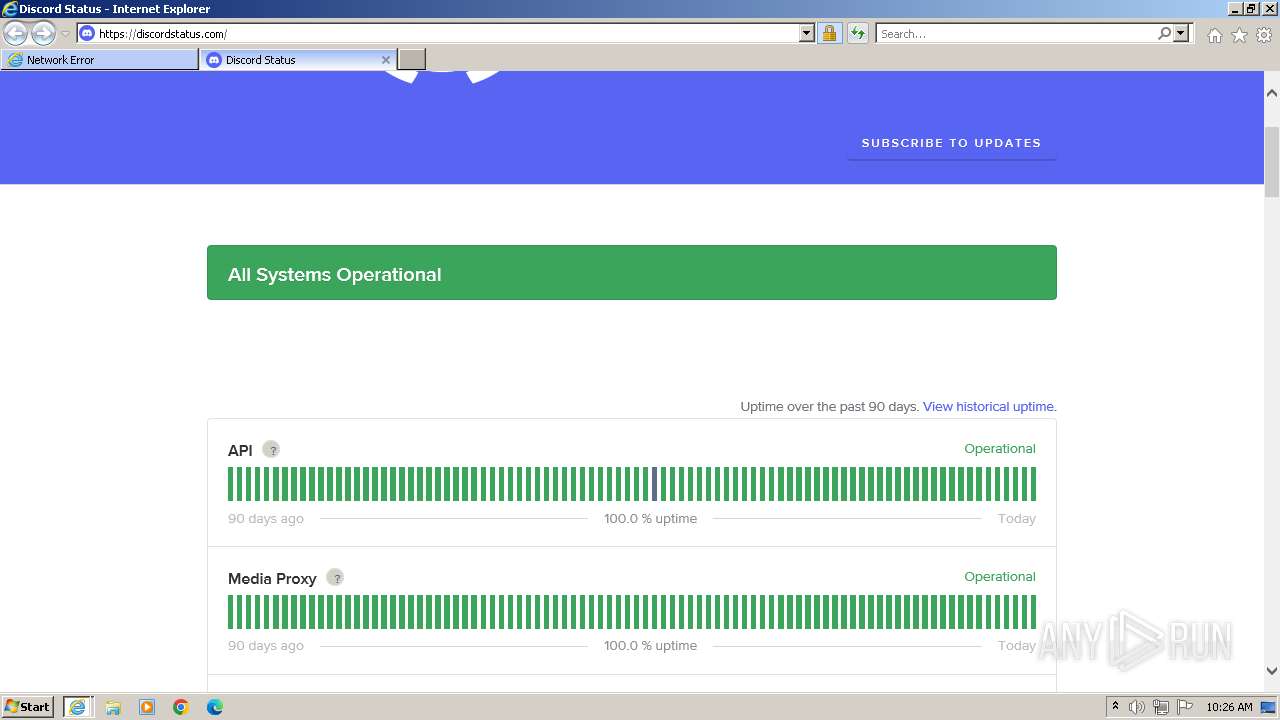Click the Action Center flag icon
Image resolution: width=1280 pixels, height=720 pixels.
(x=1185, y=707)
